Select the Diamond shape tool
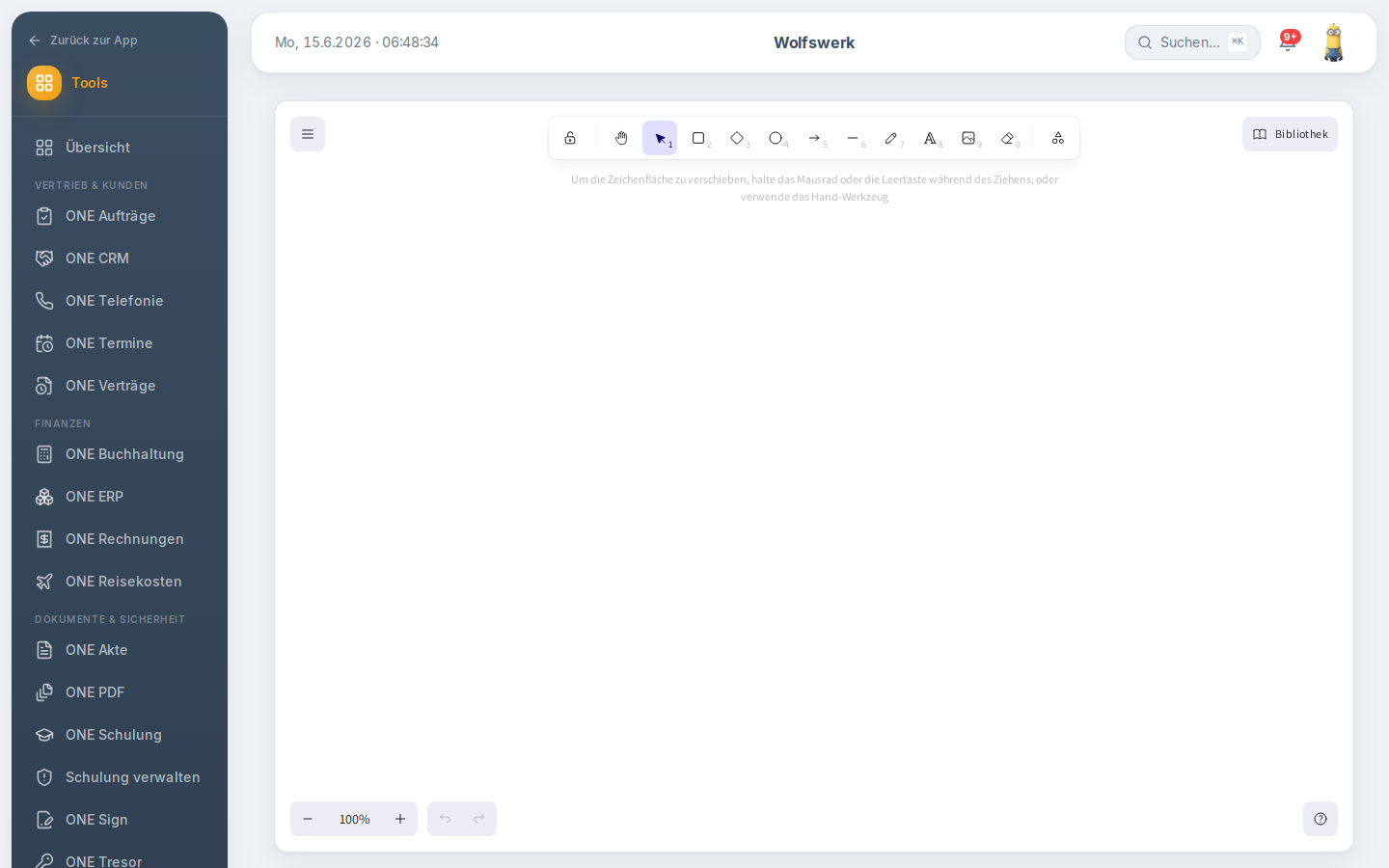This screenshot has height=868, width=1389. coord(737,138)
